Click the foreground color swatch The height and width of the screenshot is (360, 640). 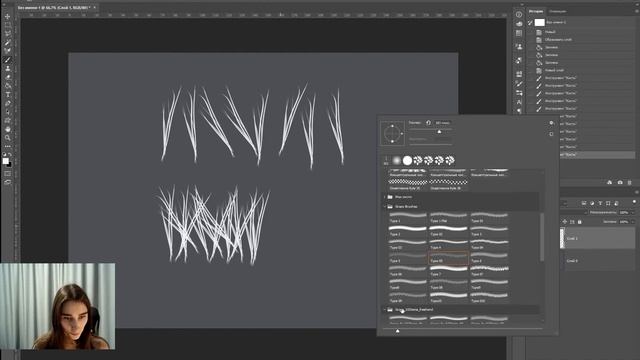pos(5,161)
